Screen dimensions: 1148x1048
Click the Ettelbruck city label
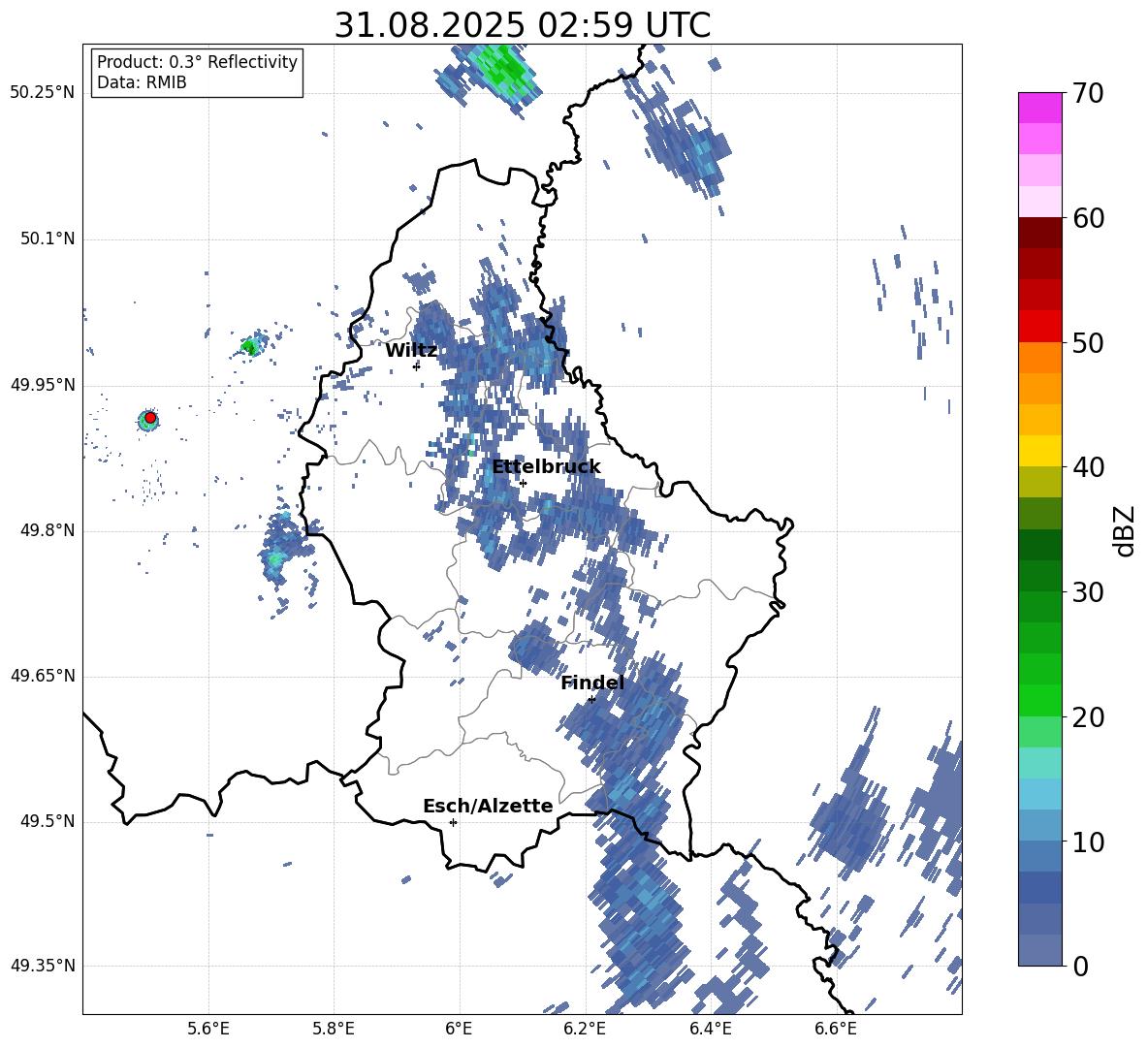pos(546,467)
